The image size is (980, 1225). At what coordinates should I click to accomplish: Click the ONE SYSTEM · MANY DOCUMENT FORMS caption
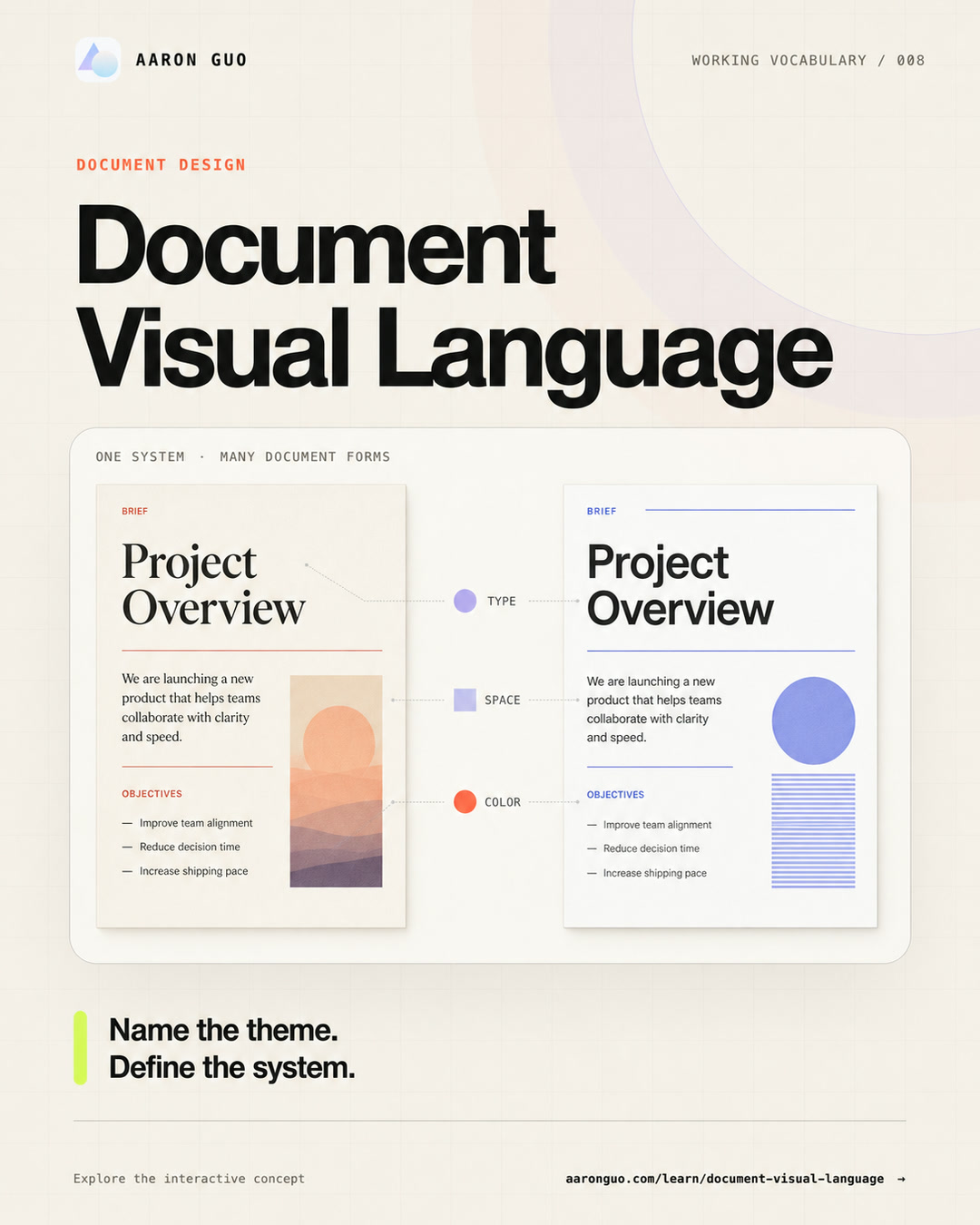[x=243, y=456]
